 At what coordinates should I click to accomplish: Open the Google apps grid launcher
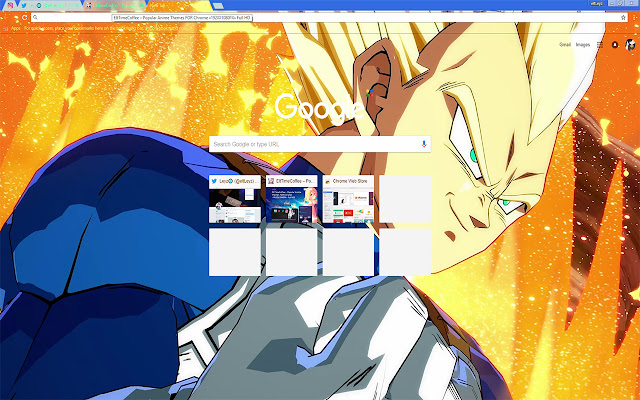600,45
